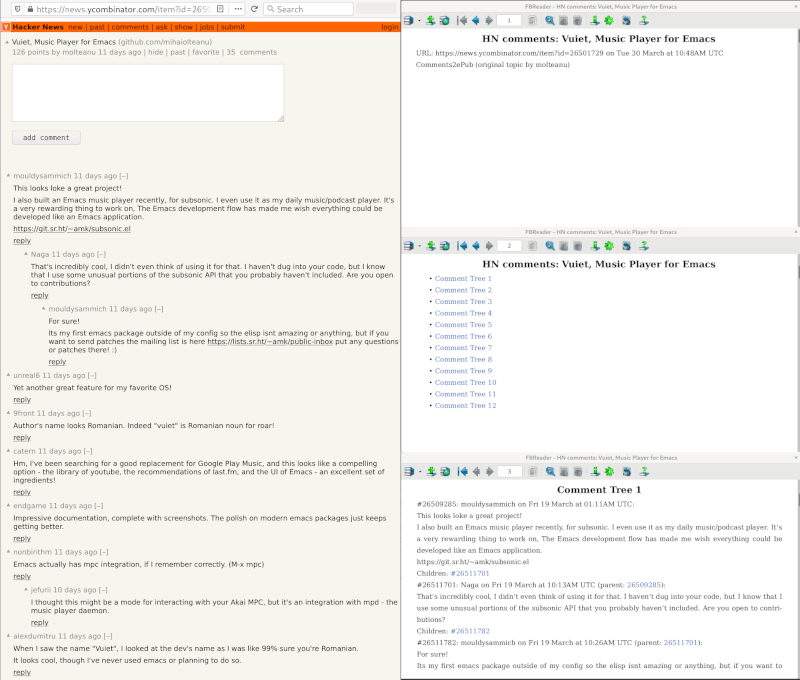Screen dimensions: 800x680
Task: Upvote Naga's comment
Action: pos(26,254)
